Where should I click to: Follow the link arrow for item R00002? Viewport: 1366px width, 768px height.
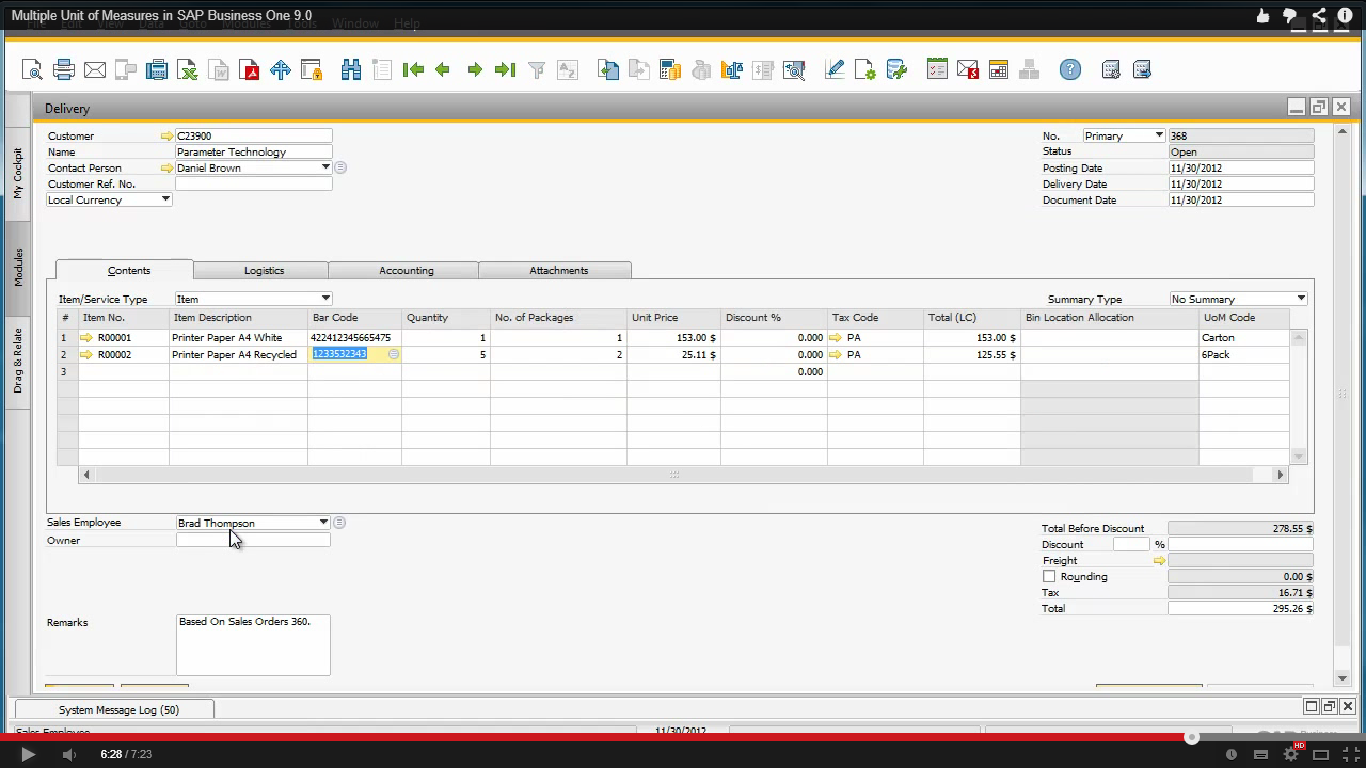click(86, 354)
